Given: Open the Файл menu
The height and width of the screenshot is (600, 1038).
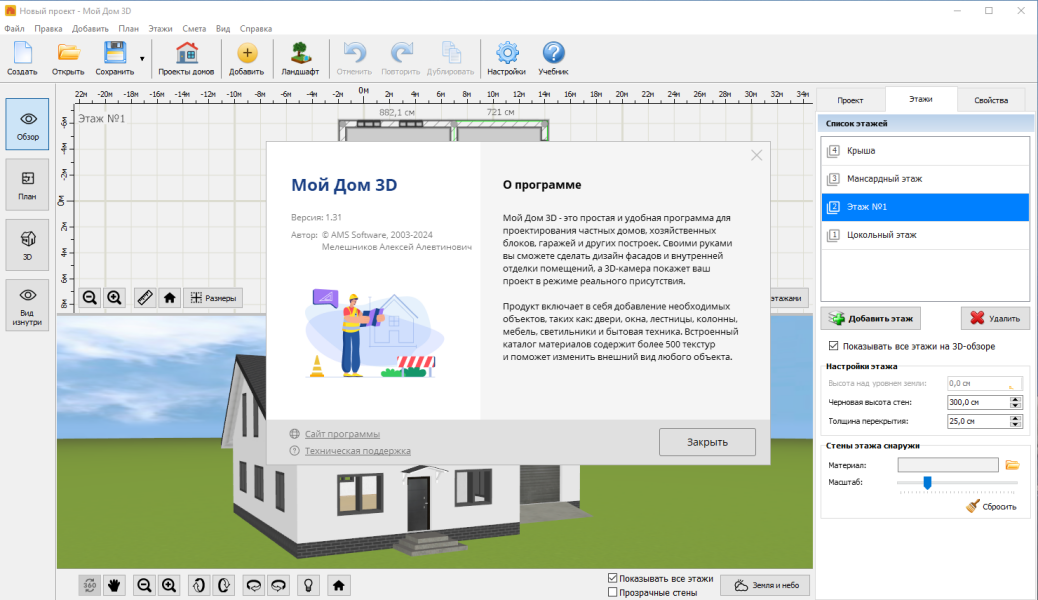Looking at the screenshot, I should [x=14, y=28].
